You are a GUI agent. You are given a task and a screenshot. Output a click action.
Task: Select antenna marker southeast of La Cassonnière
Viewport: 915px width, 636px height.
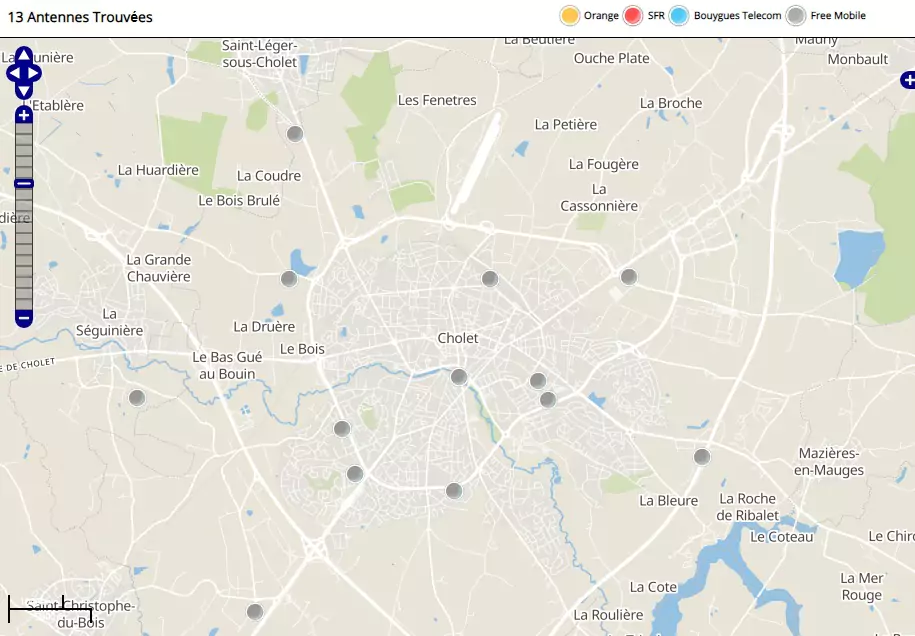(628, 277)
